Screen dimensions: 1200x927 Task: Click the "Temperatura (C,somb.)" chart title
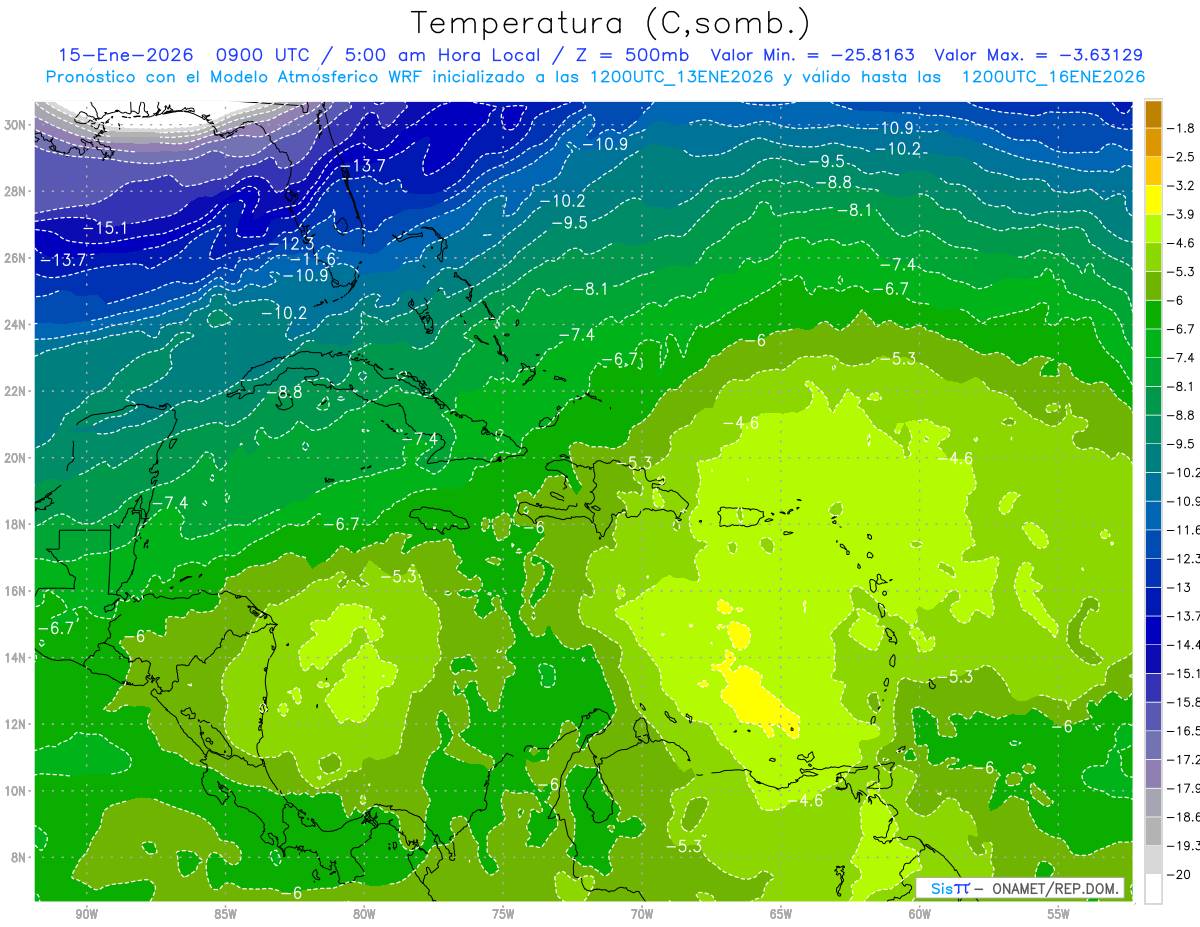tap(610, 23)
